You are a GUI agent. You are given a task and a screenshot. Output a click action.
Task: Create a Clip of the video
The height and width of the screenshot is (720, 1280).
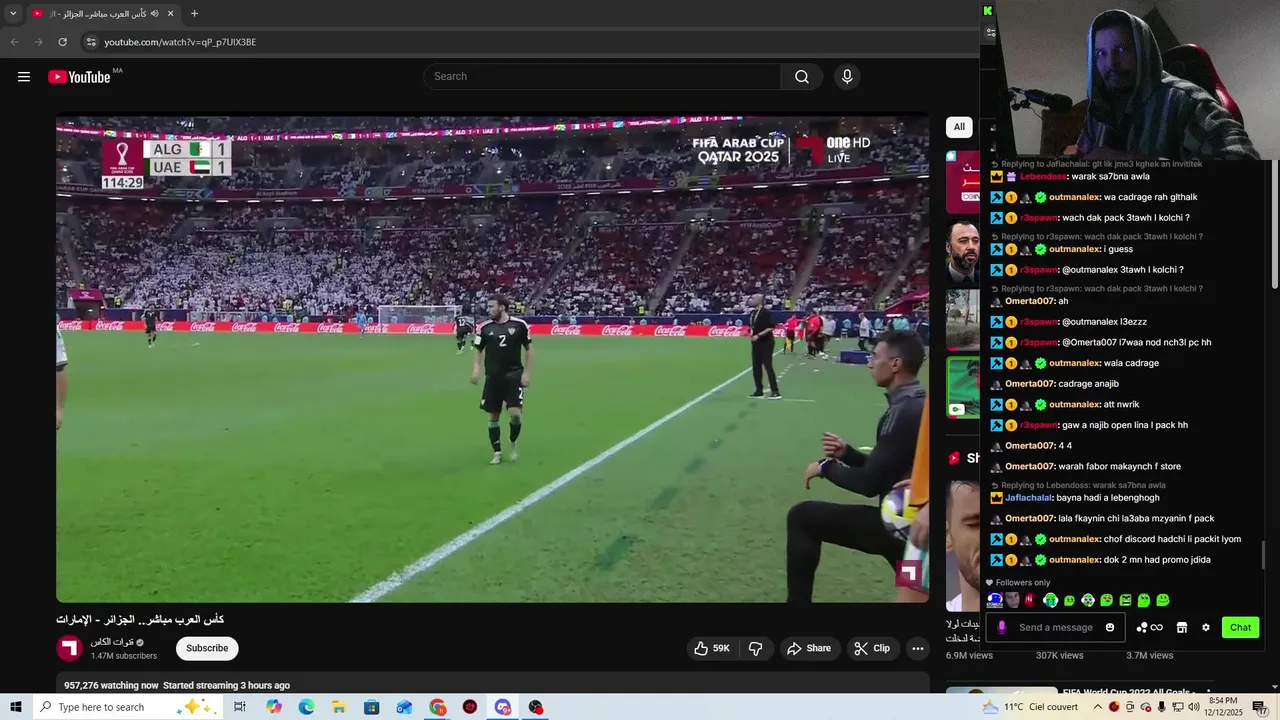point(871,648)
